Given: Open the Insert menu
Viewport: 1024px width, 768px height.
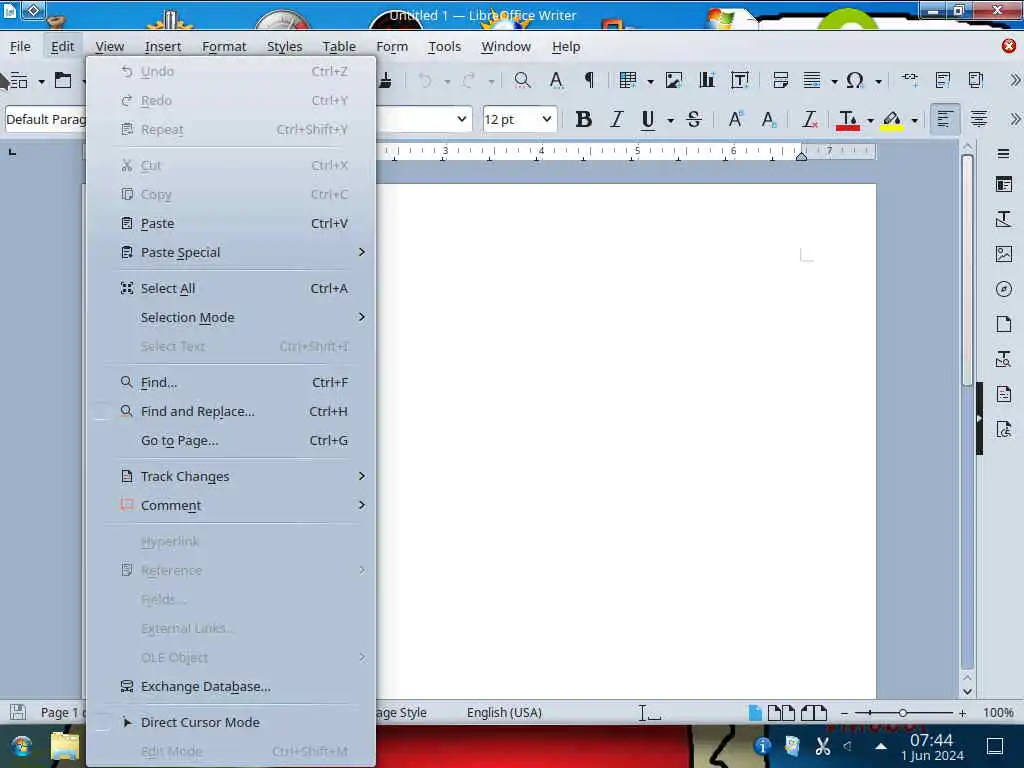Looking at the screenshot, I should (x=163, y=46).
